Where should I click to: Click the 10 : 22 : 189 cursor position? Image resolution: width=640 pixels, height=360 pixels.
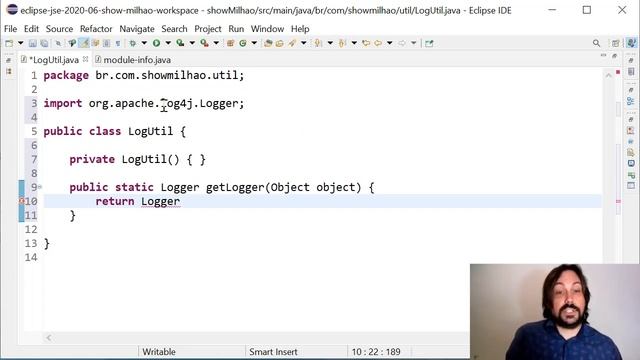tap(376, 352)
